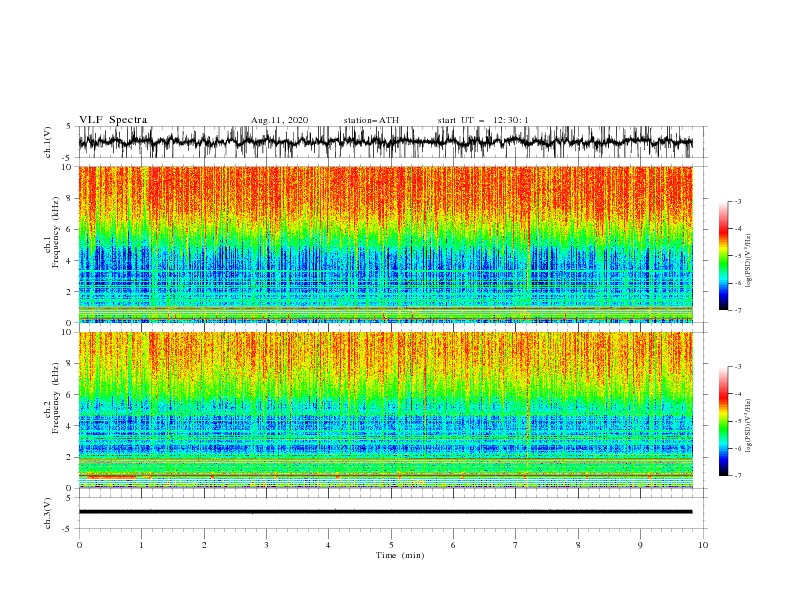This screenshot has height=612, width=792.
Task: Click the time axis tick label '5'
Action: [391, 545]
